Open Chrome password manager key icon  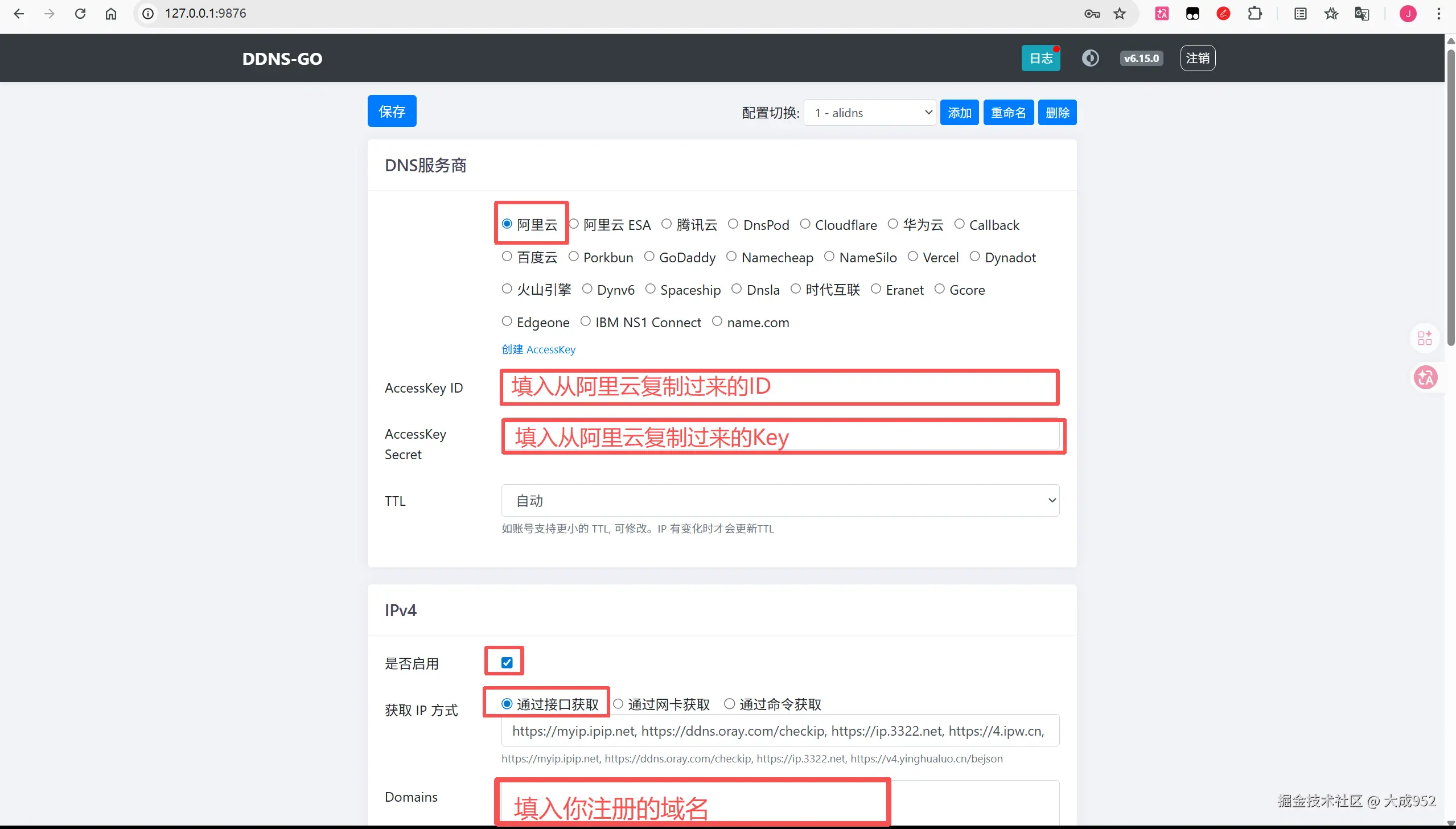tap(1092, 13)
